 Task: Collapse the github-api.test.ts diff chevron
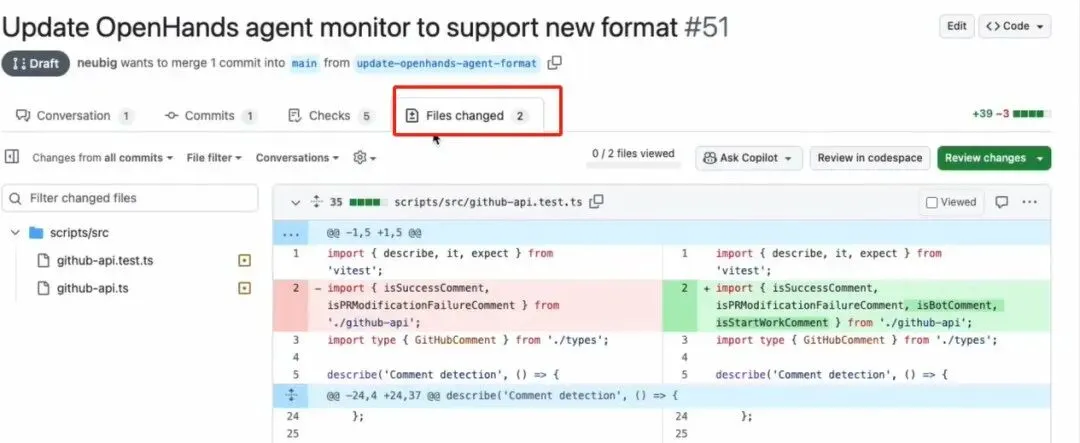pyautogui.click(x=295, y=203)
